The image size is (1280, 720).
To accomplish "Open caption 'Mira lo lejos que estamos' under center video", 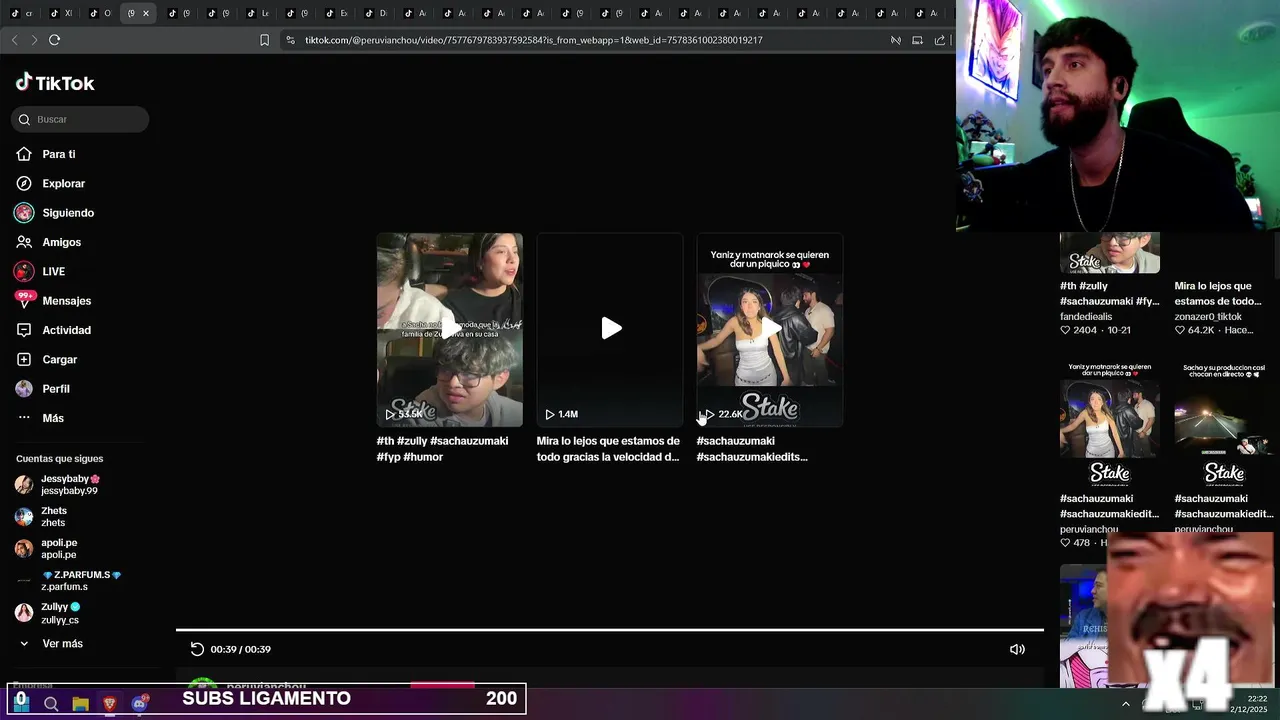I will (608, 449).
